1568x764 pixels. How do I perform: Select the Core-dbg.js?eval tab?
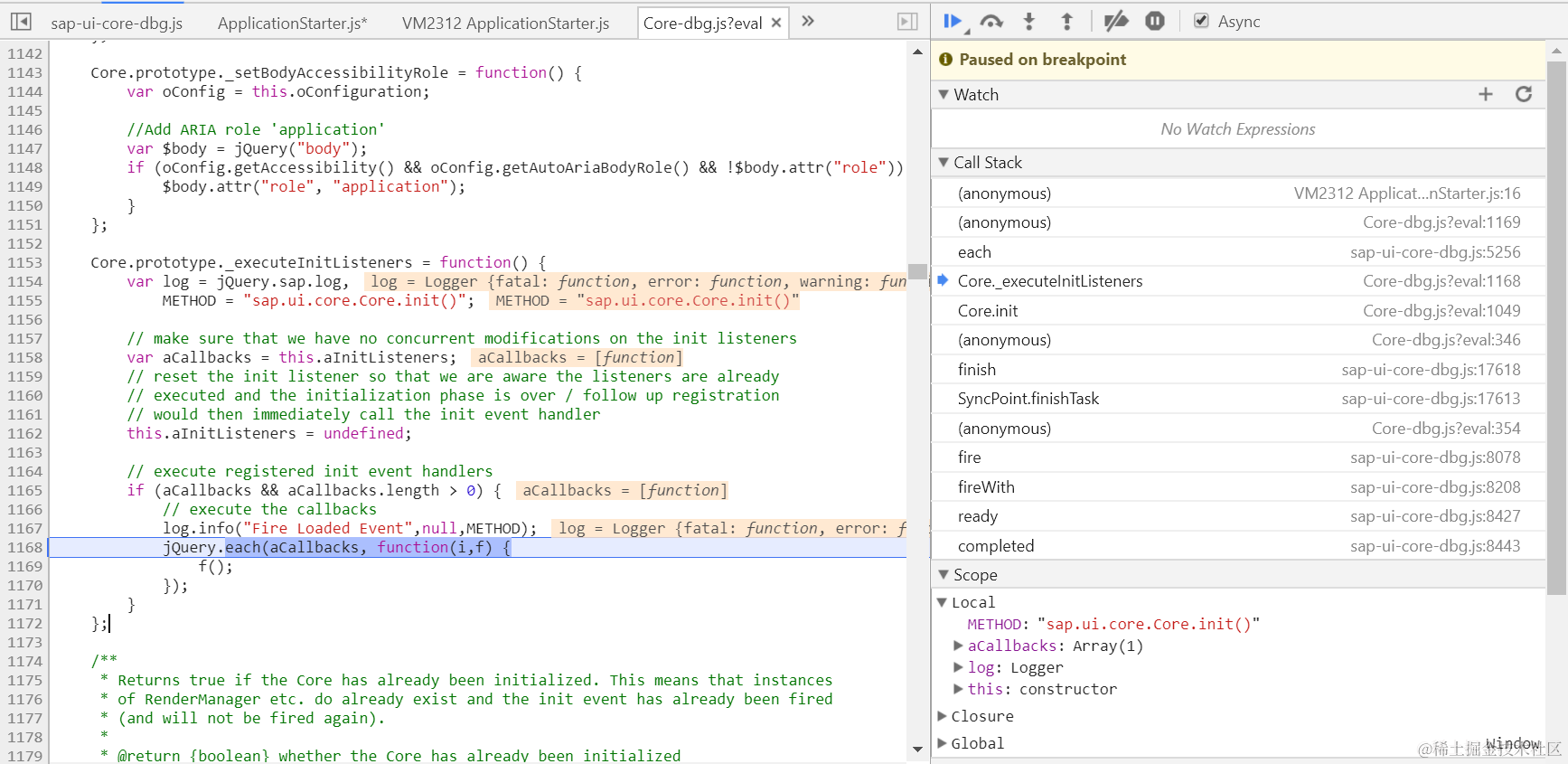[702, 23]
